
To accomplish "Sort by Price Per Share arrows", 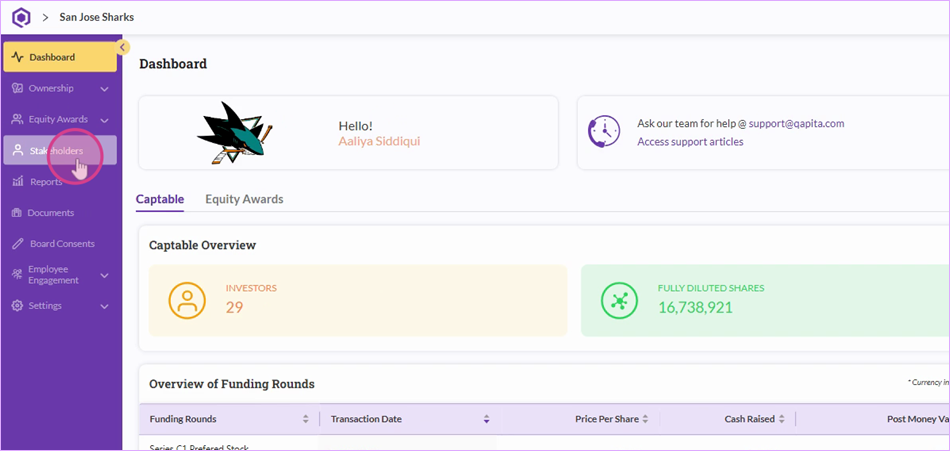I will tap(645, 419).
